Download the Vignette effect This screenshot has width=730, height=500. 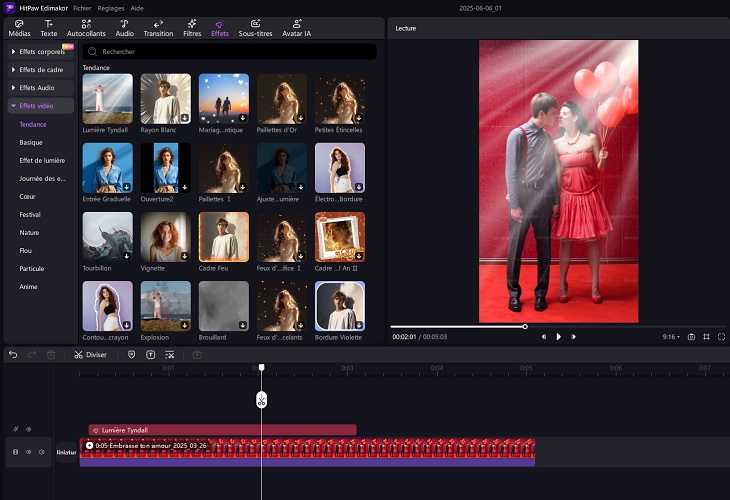(185, 256)
